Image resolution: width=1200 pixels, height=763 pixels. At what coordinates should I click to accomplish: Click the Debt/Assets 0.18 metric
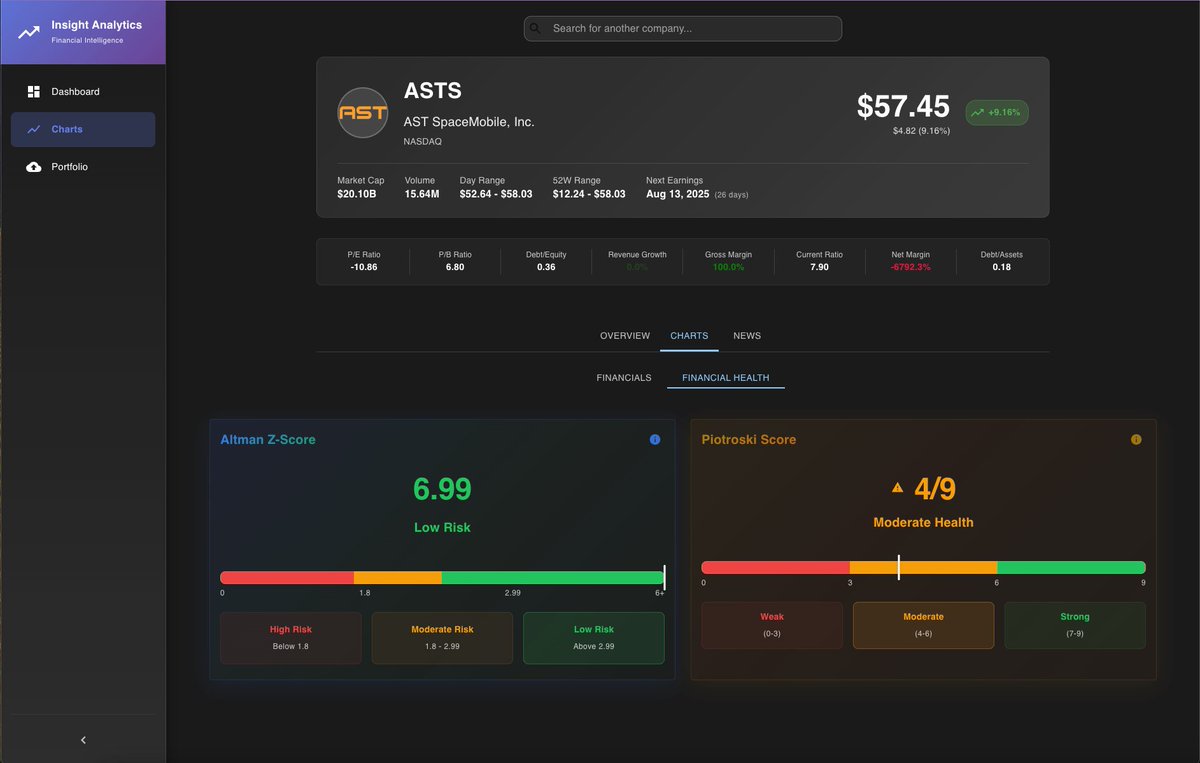[1002, 261]
